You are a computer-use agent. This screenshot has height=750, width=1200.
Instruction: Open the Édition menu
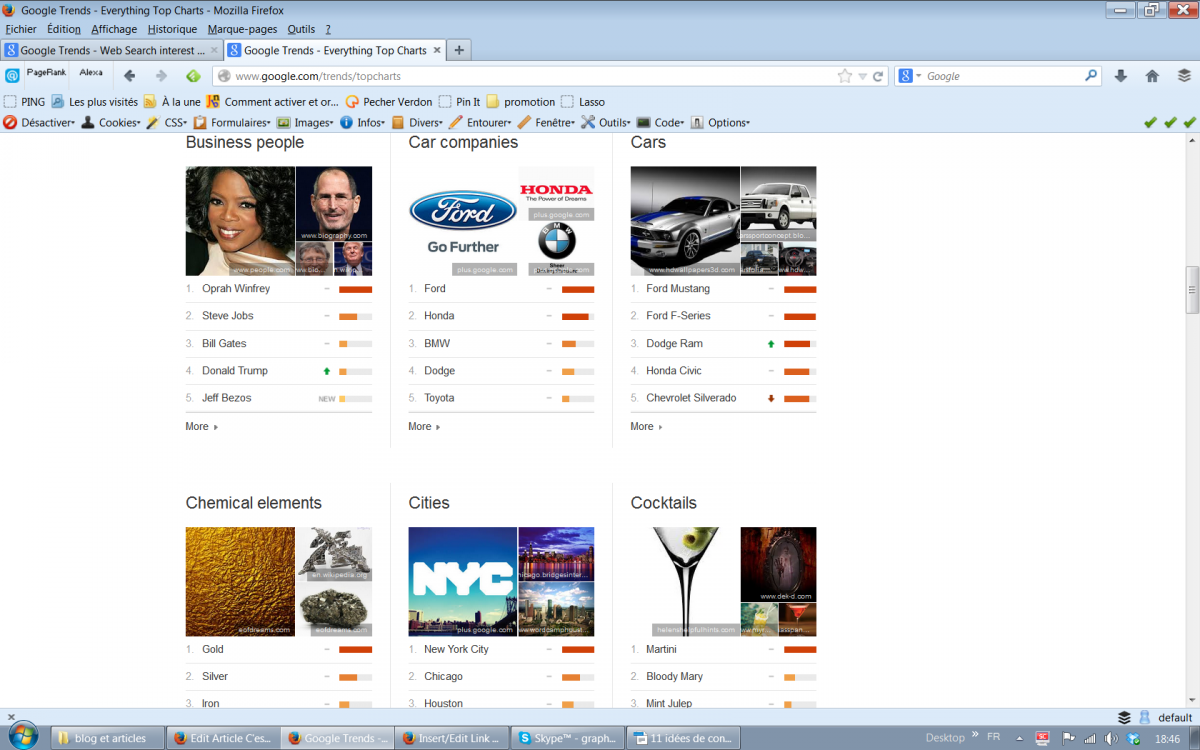pos(64,29)
